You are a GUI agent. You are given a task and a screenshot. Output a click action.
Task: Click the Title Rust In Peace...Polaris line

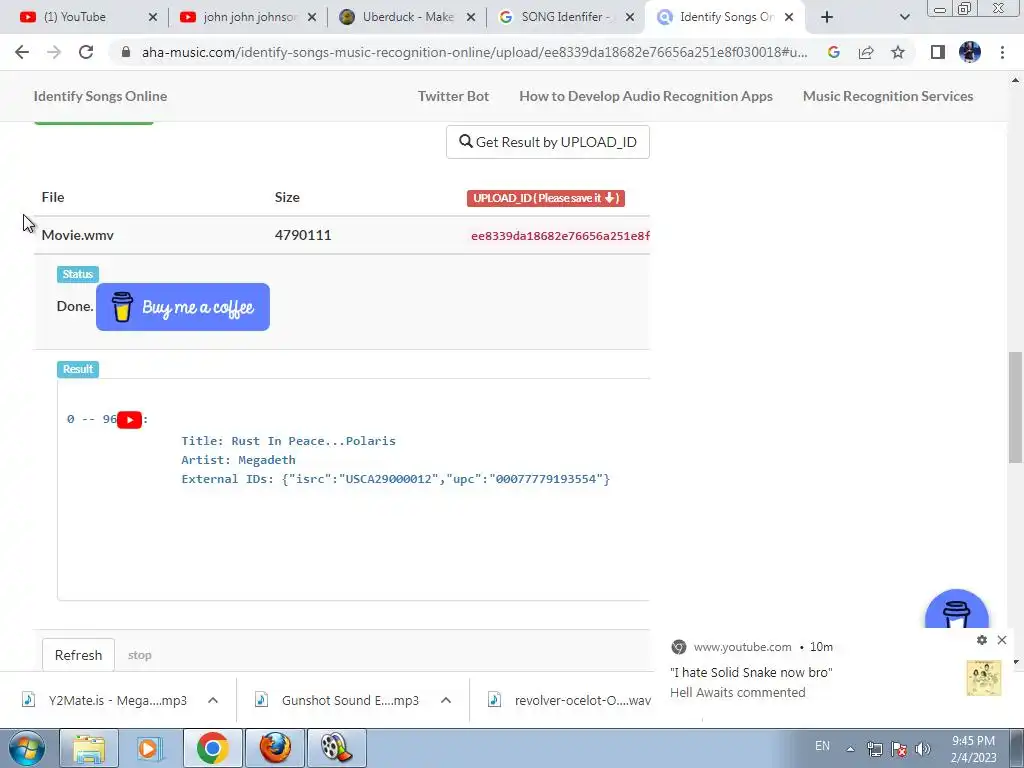(289, 441)
